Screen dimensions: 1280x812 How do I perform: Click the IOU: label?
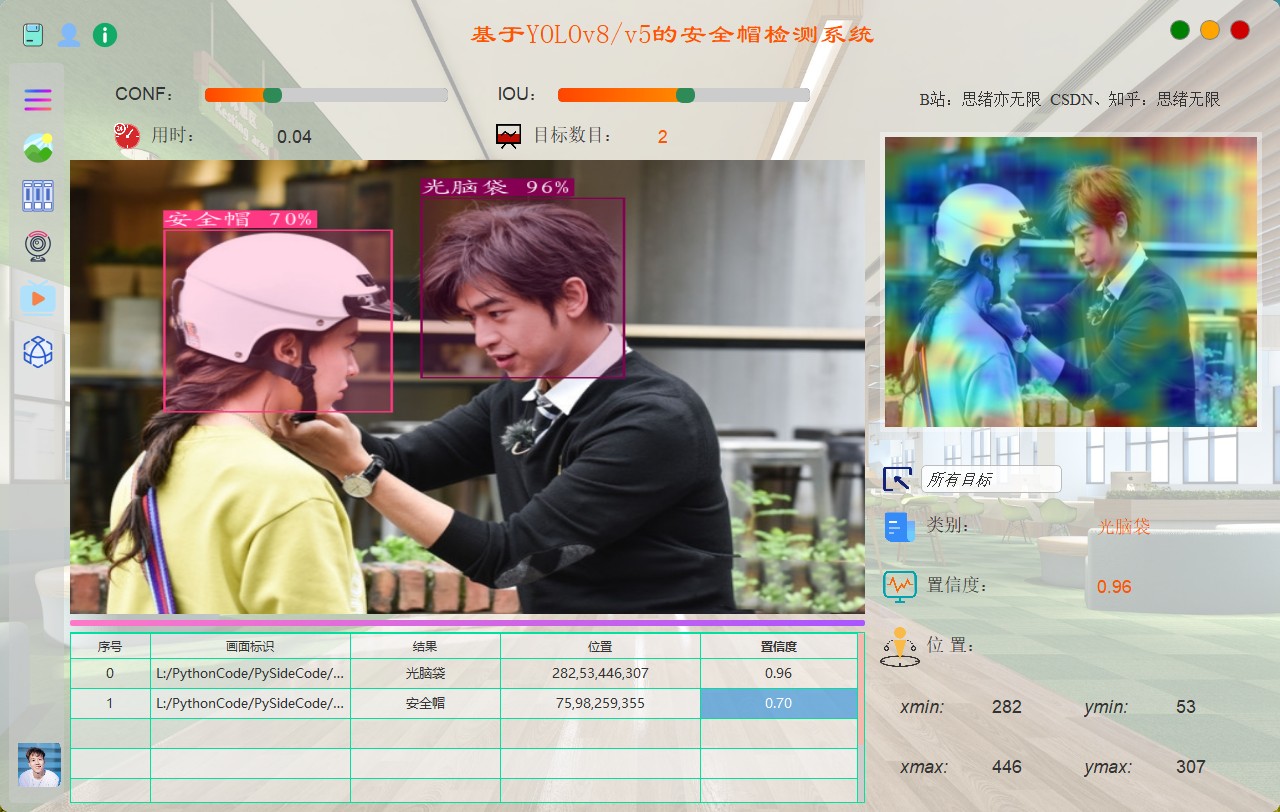point(518,95)
